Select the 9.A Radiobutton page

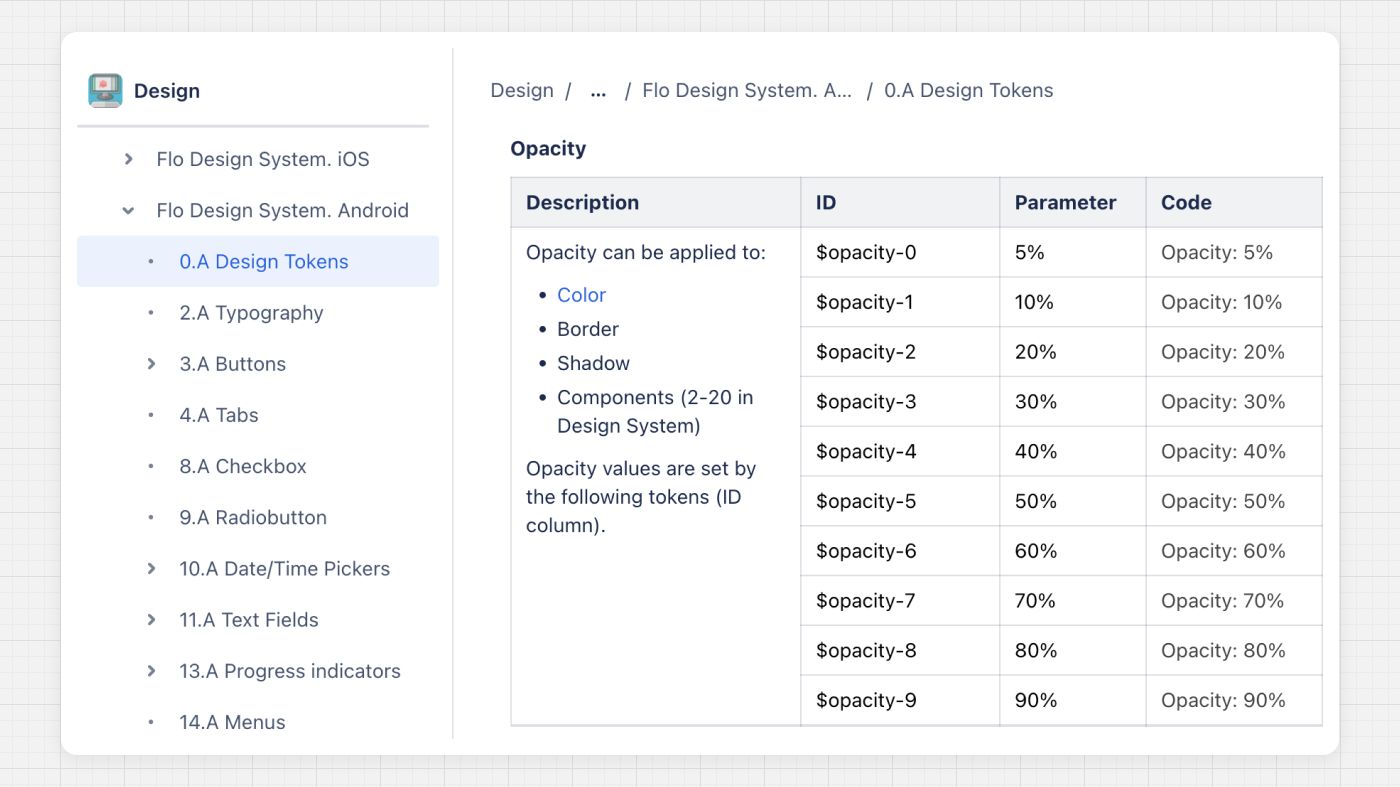[253, 517]
